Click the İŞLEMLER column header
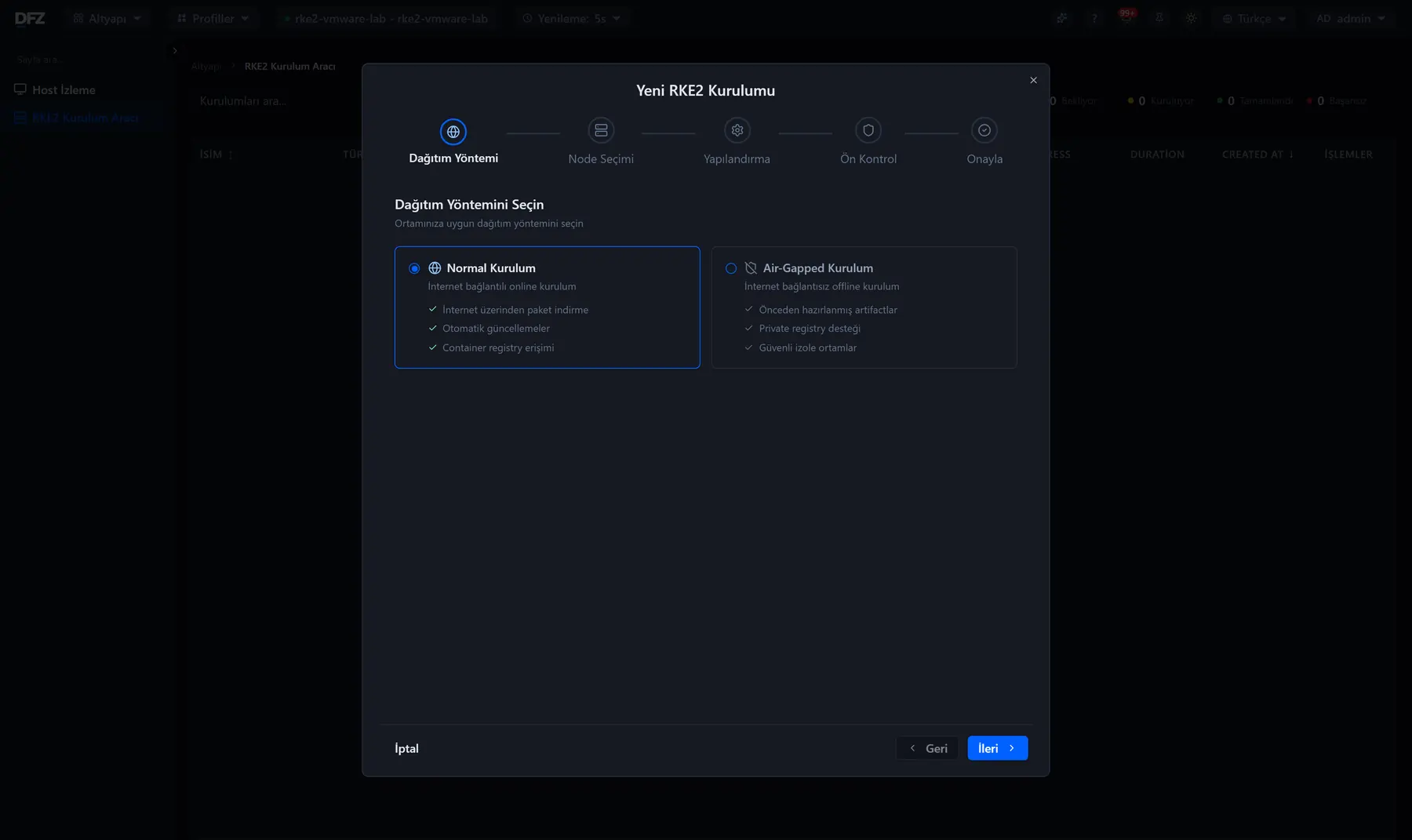Screen dimensions: 1412x840 pyautogui.click(x=1348, y=155)
